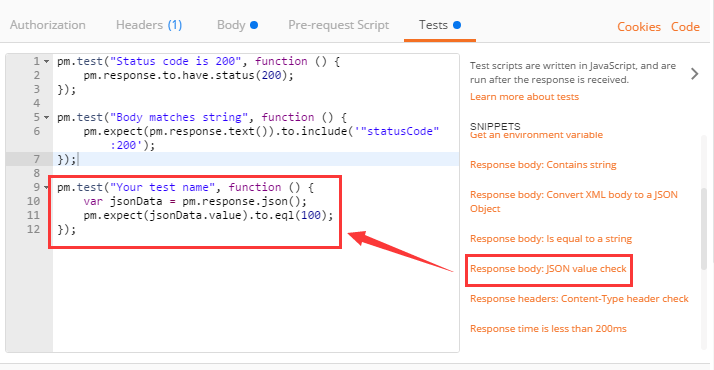Insert Response time is less than 200ms snippet
The image size is (714, 370).
(548, 329)
